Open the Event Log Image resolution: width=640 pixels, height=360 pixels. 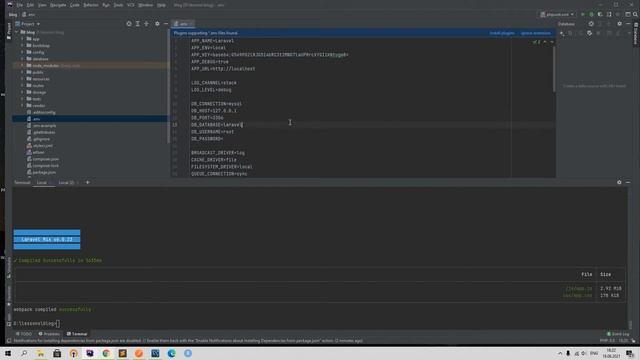pos(618,334)
